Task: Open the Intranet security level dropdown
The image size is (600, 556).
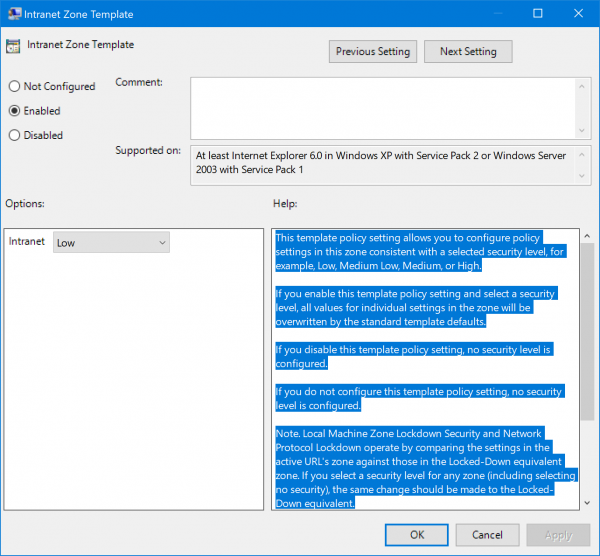Action: [x=111, y=242]
